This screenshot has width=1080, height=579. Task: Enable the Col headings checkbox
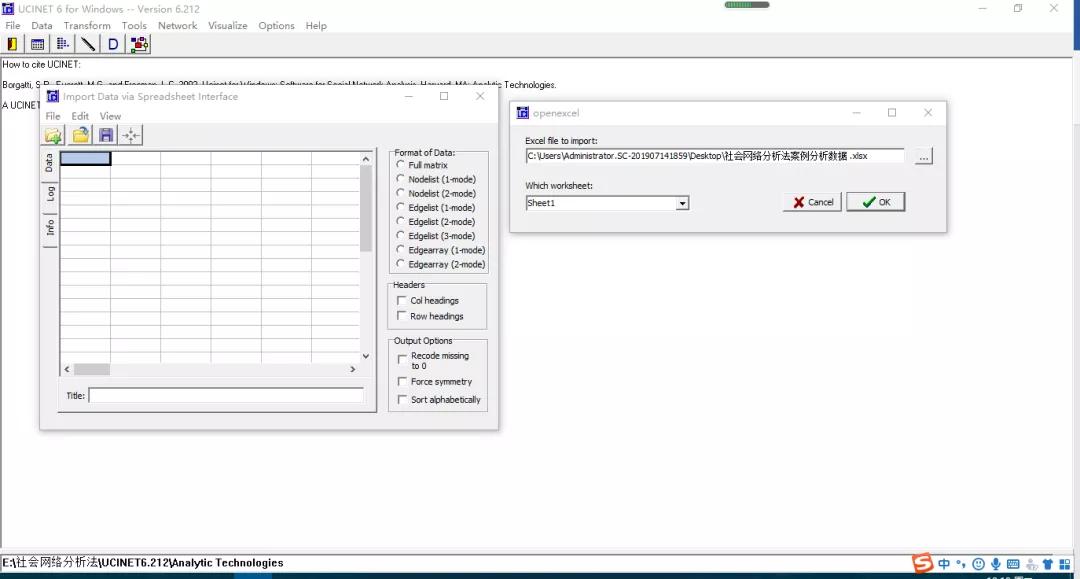pyautogui.click(x=402, y=301)
